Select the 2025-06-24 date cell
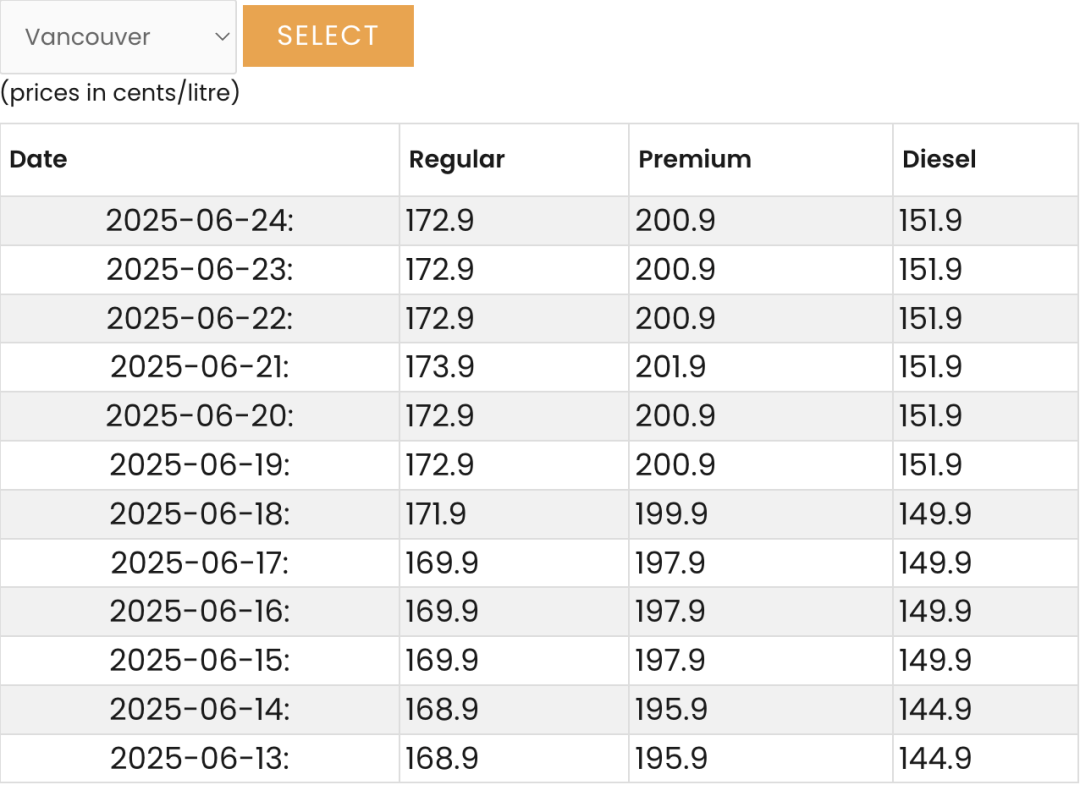This screenshot has width=1080, height=785. (x=200, y=221)
